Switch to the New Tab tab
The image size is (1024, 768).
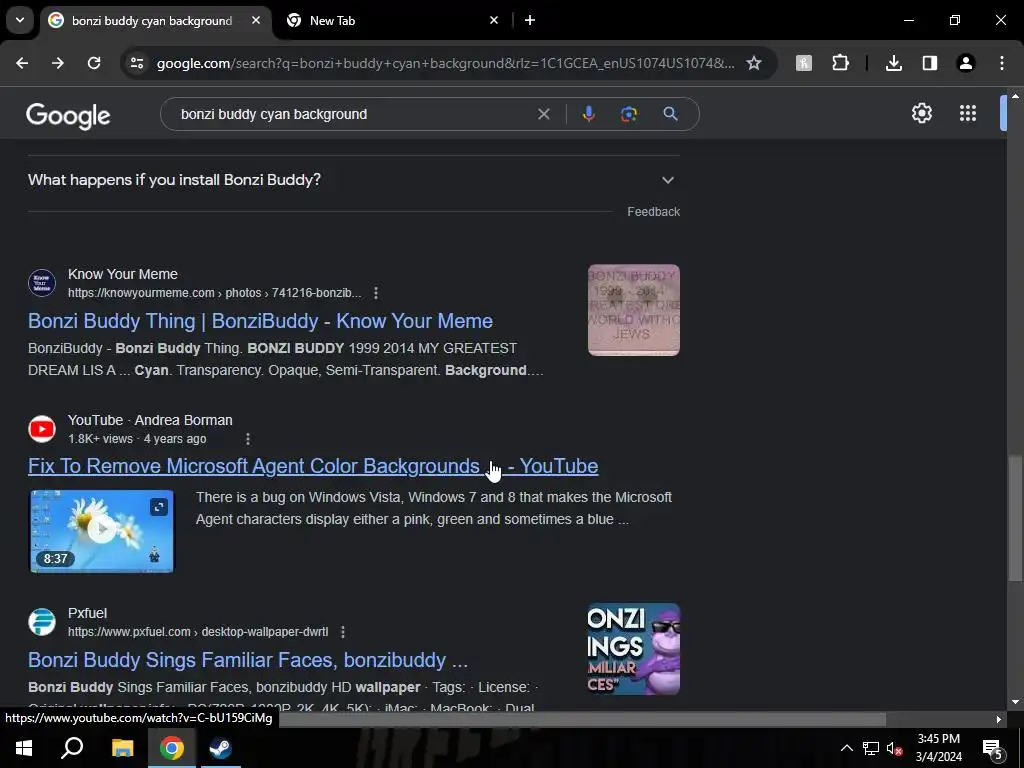click(x=392, y=21)
